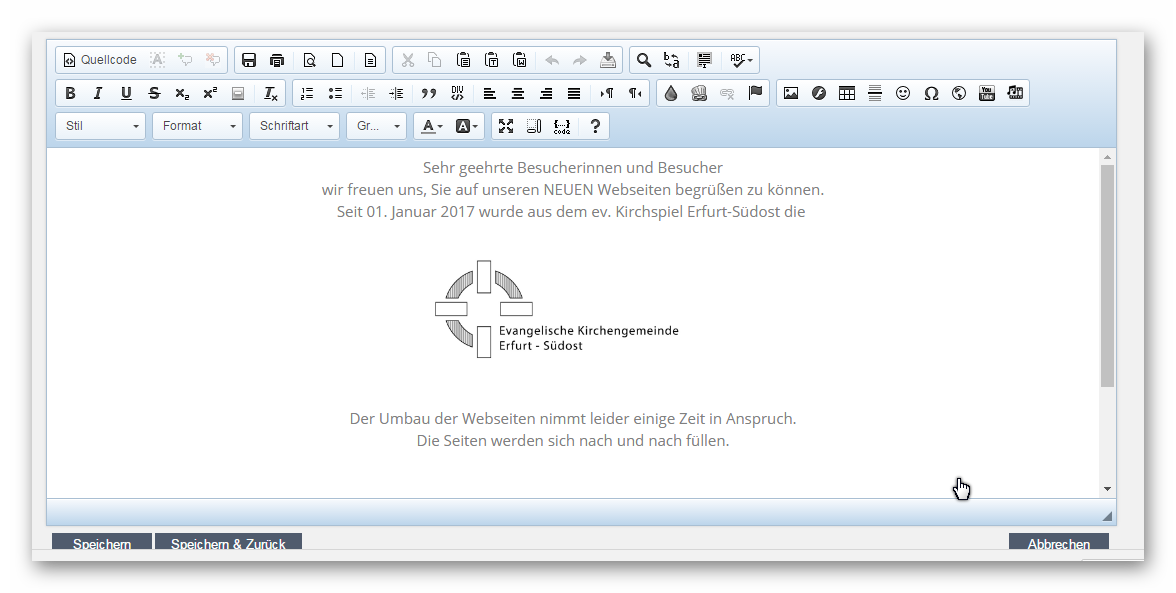Insert a horizontal line
1176x593 pixels.
pyautogui.click(x=874, y=93)
